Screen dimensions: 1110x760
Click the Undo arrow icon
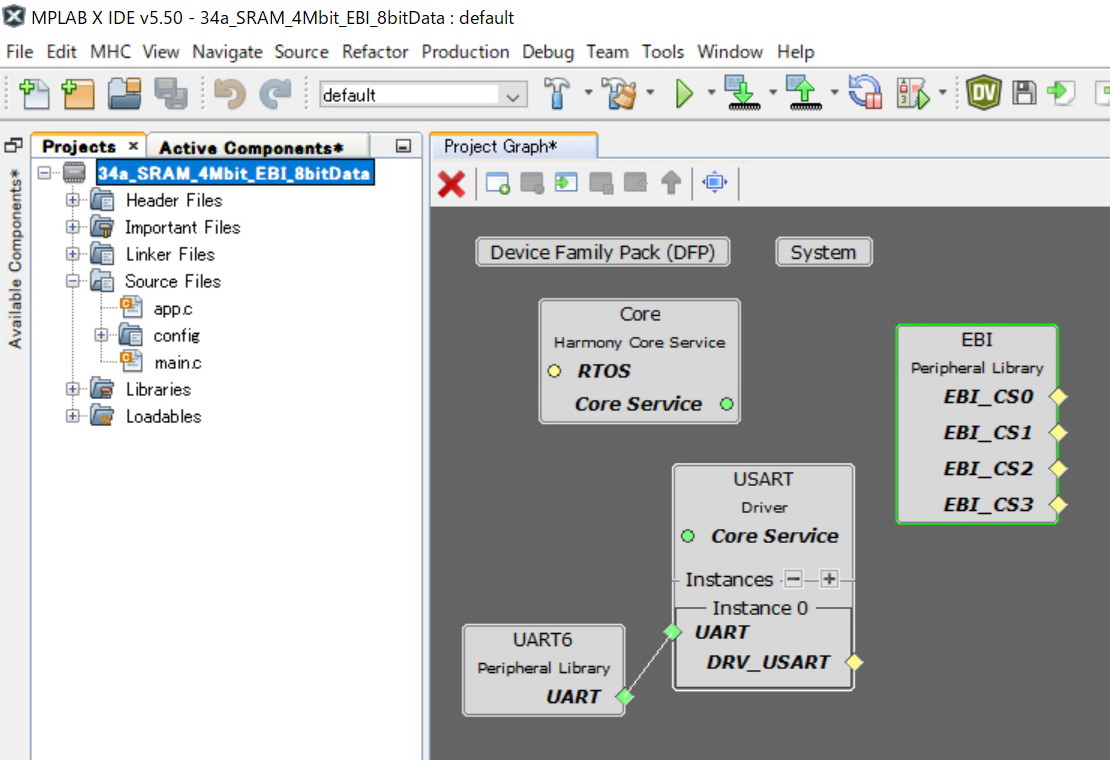pyautogui.click(x=229, y=93)
